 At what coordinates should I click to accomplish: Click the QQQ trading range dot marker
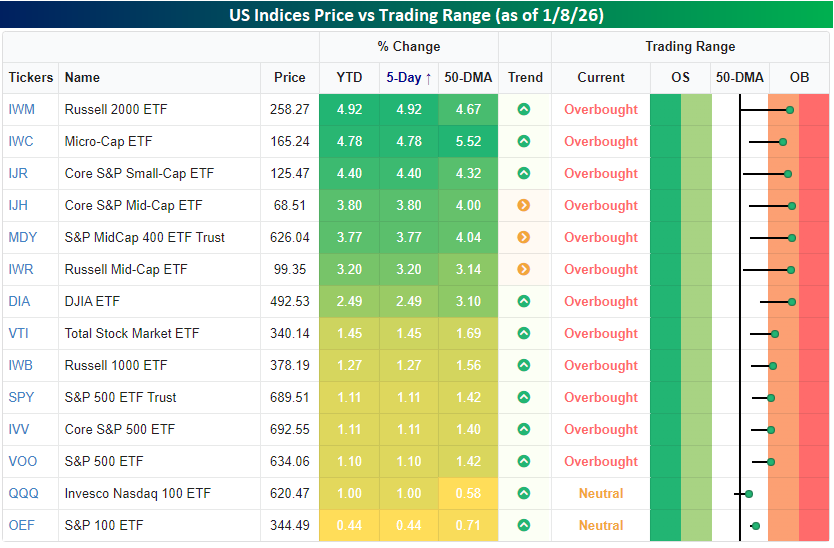(748, 494)
